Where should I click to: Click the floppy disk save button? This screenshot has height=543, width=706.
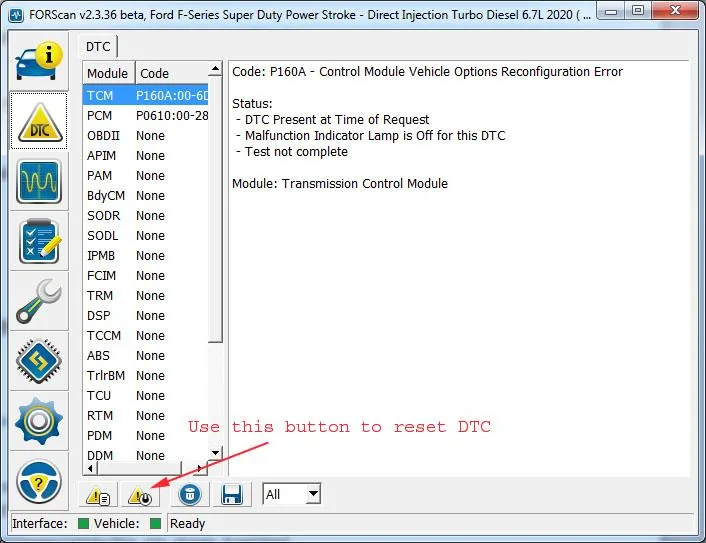[232, 494]
